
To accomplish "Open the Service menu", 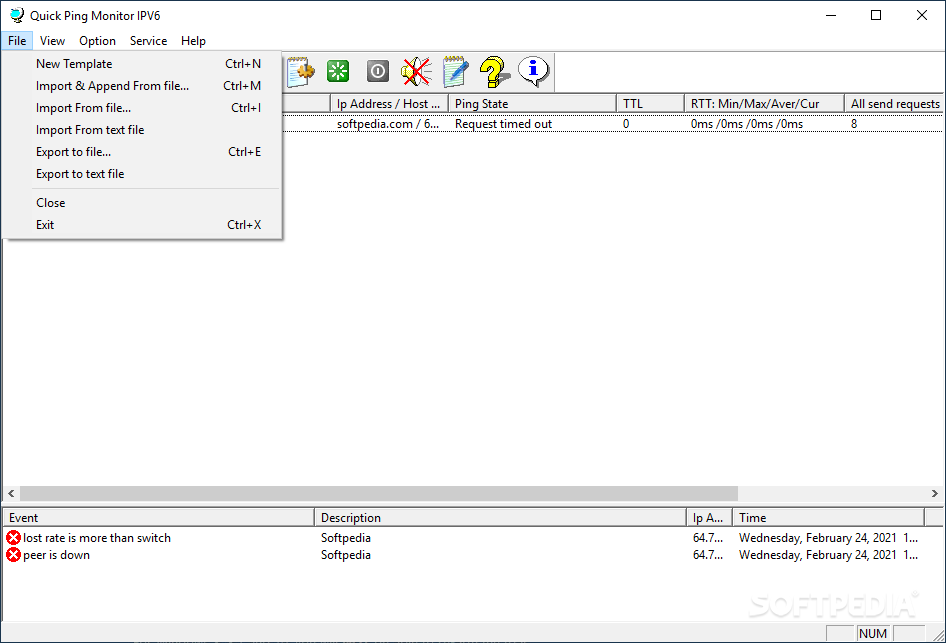I will tap(148, 40).
